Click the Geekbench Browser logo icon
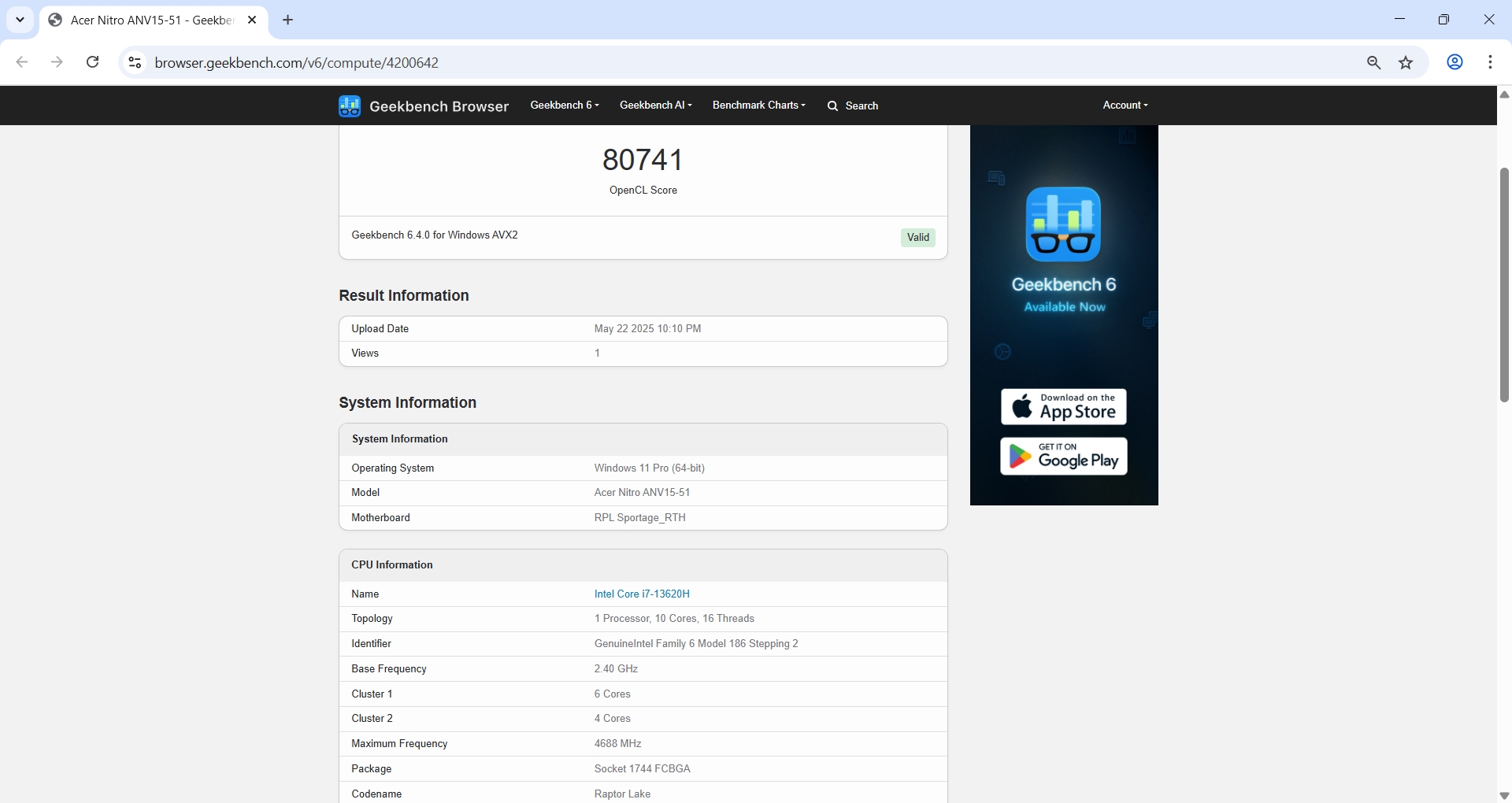Image resolution: width=1512 pixels, height=803 pixels. point(350,105)
